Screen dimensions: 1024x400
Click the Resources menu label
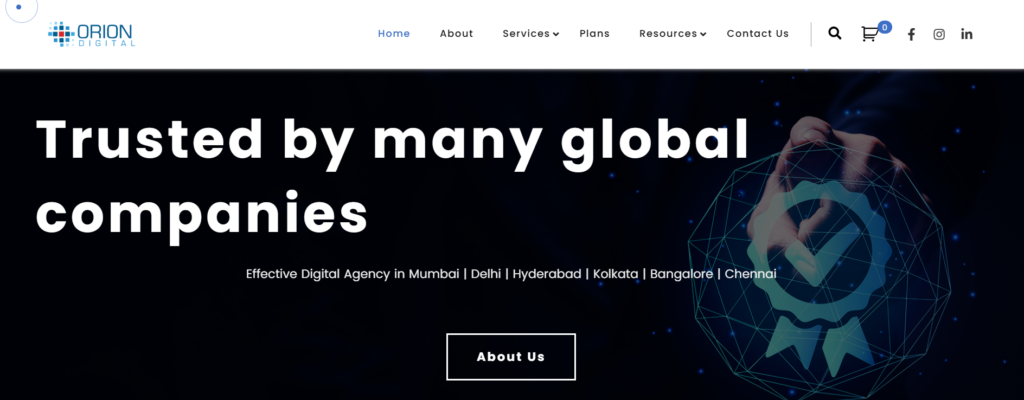tap(668, 33)
